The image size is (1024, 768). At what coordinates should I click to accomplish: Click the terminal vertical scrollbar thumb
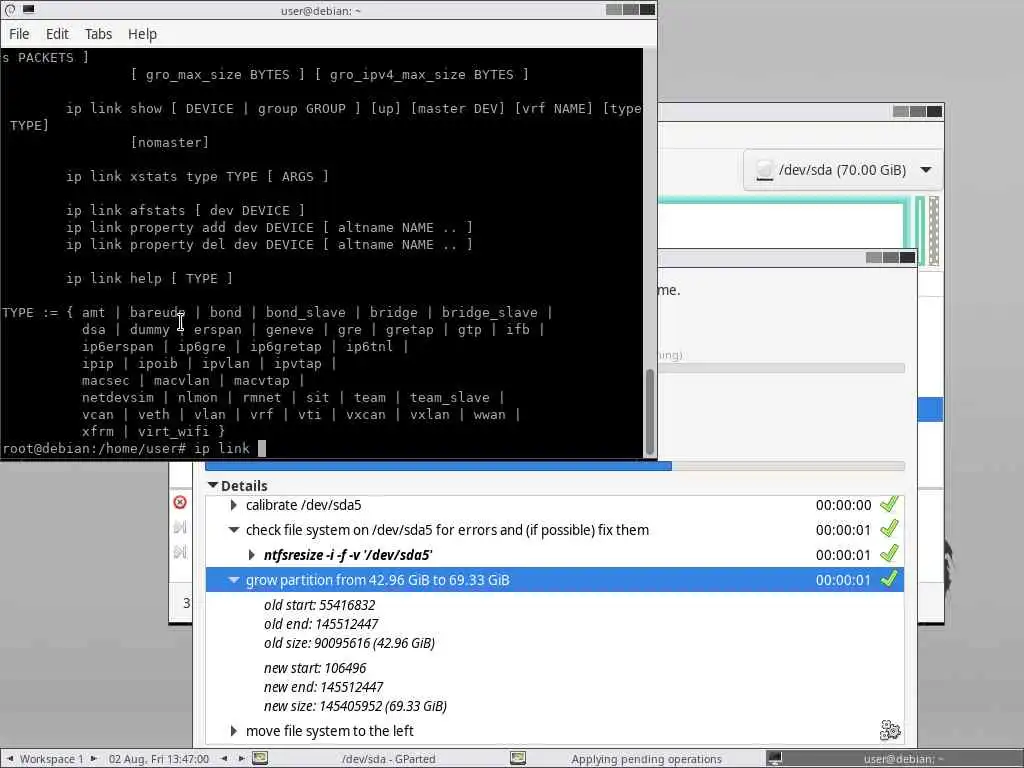(x=649, y=411)
